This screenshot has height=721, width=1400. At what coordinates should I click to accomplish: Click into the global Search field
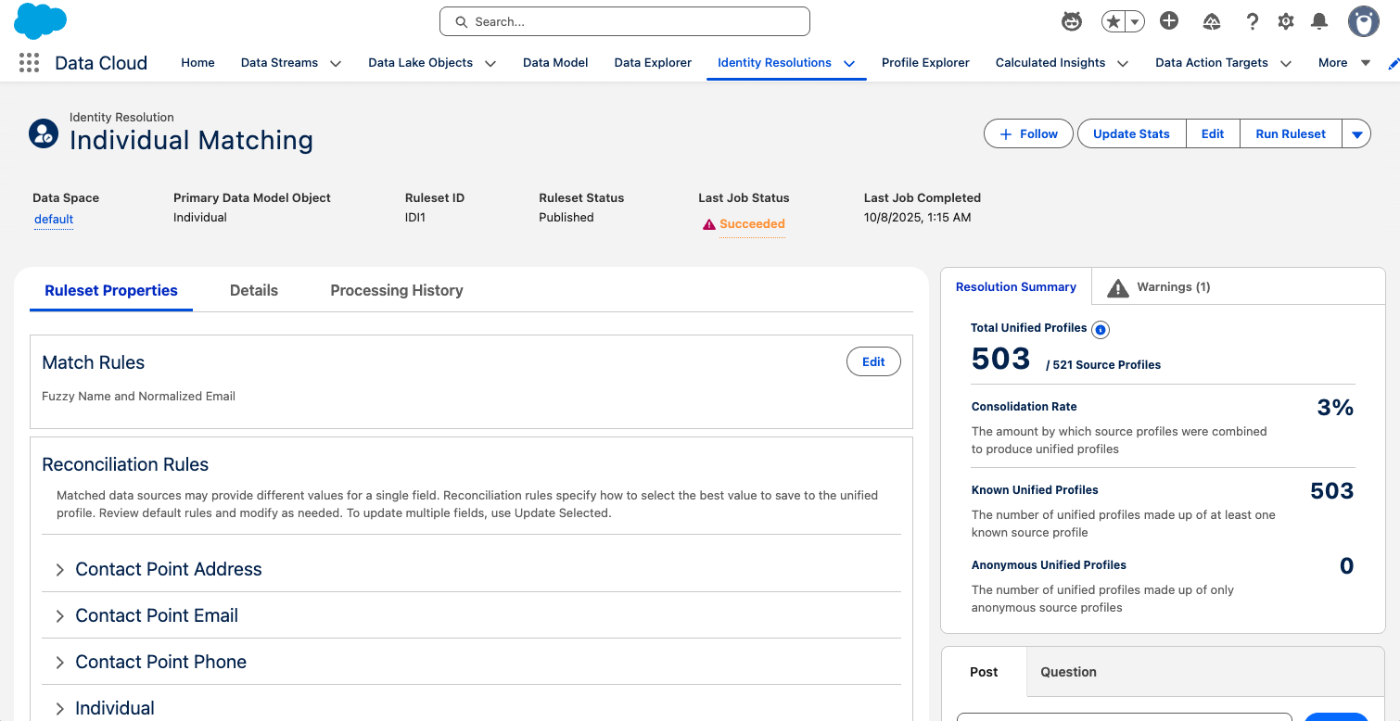[x=625, y=21]
